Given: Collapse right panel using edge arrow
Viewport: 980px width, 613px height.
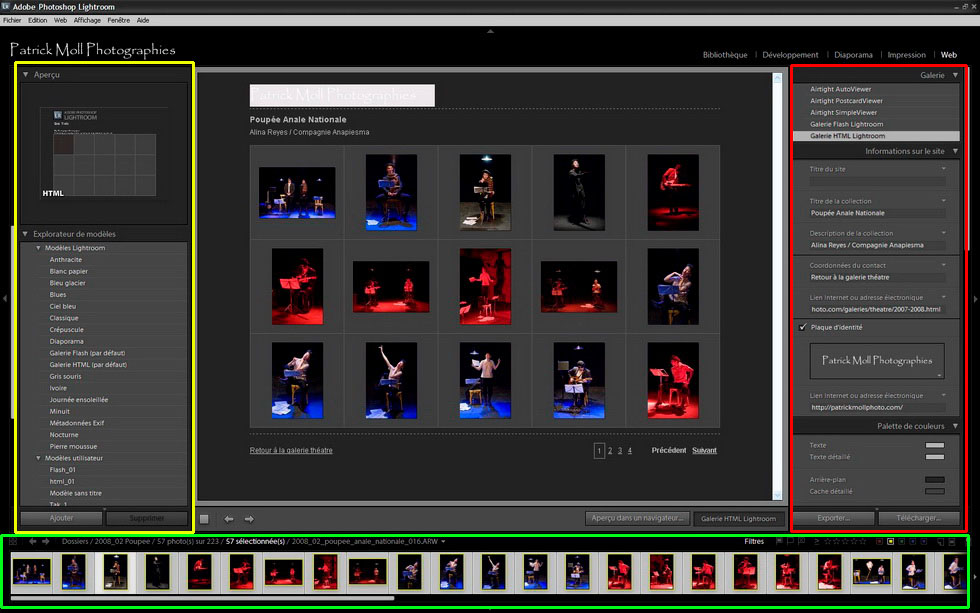Looking at the screenshot, I should 975,298.
